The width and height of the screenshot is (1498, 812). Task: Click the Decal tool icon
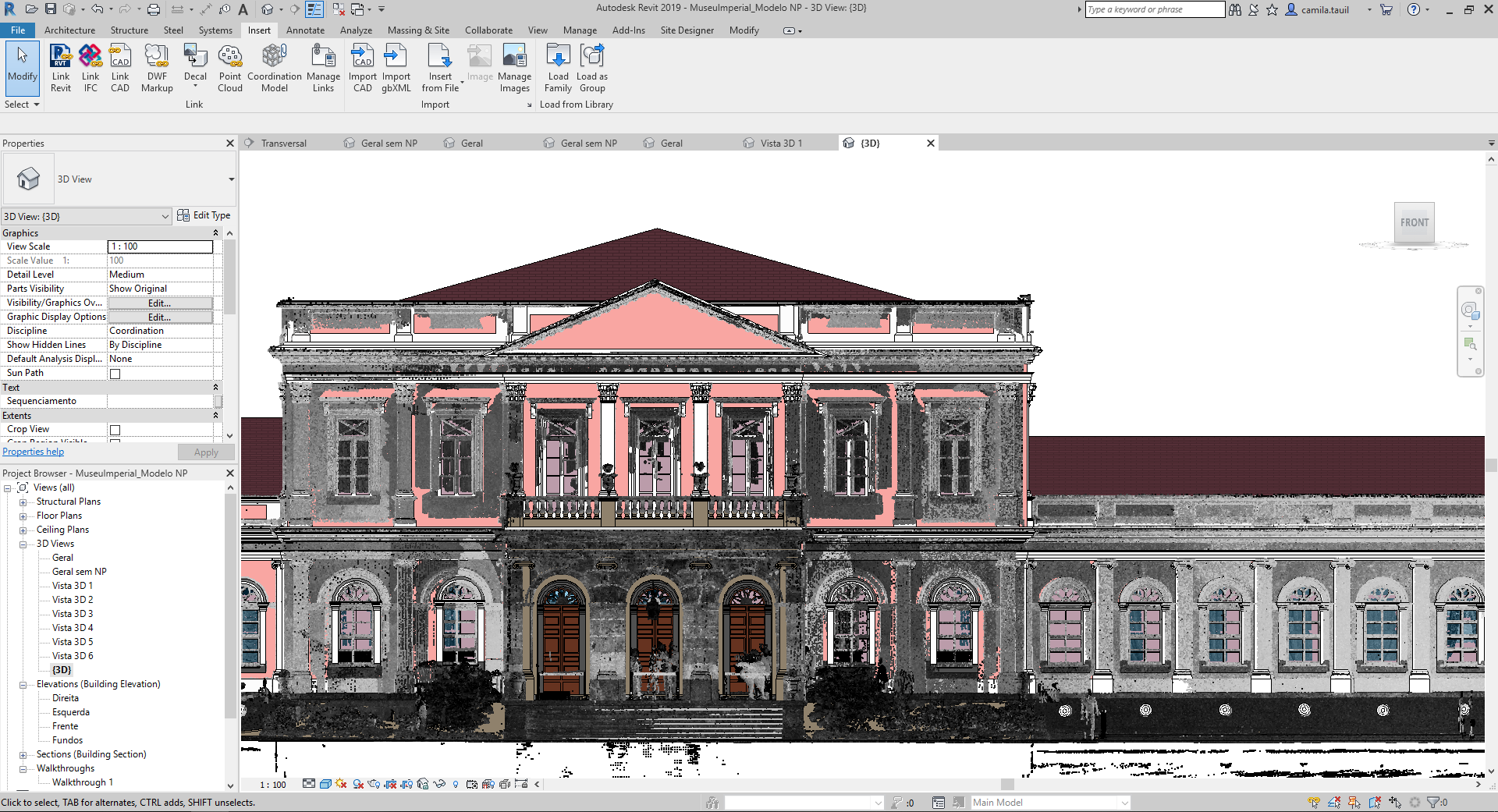coord(195,57)
